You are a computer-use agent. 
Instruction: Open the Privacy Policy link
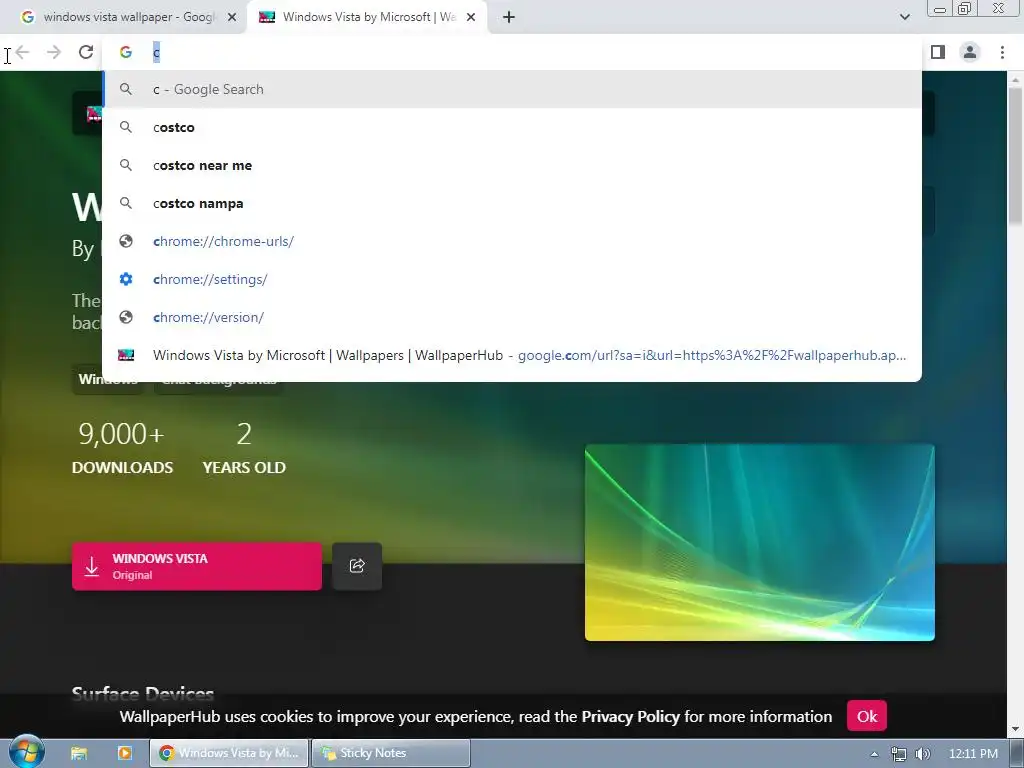coord(630,716)
